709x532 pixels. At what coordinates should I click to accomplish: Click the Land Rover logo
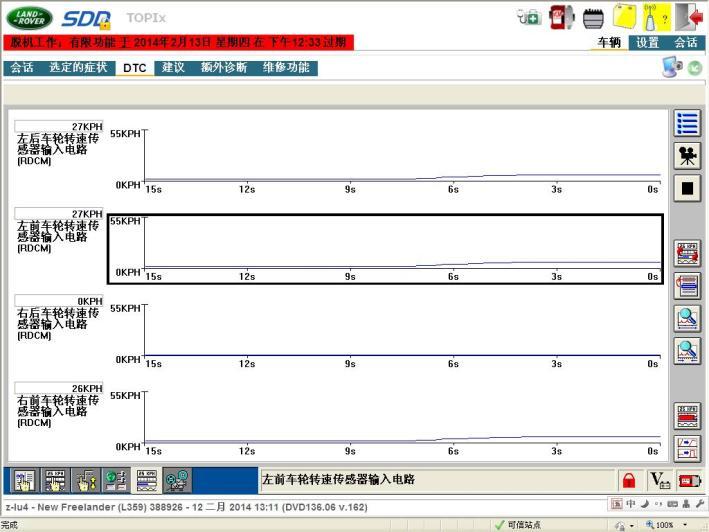click(29, 18)
